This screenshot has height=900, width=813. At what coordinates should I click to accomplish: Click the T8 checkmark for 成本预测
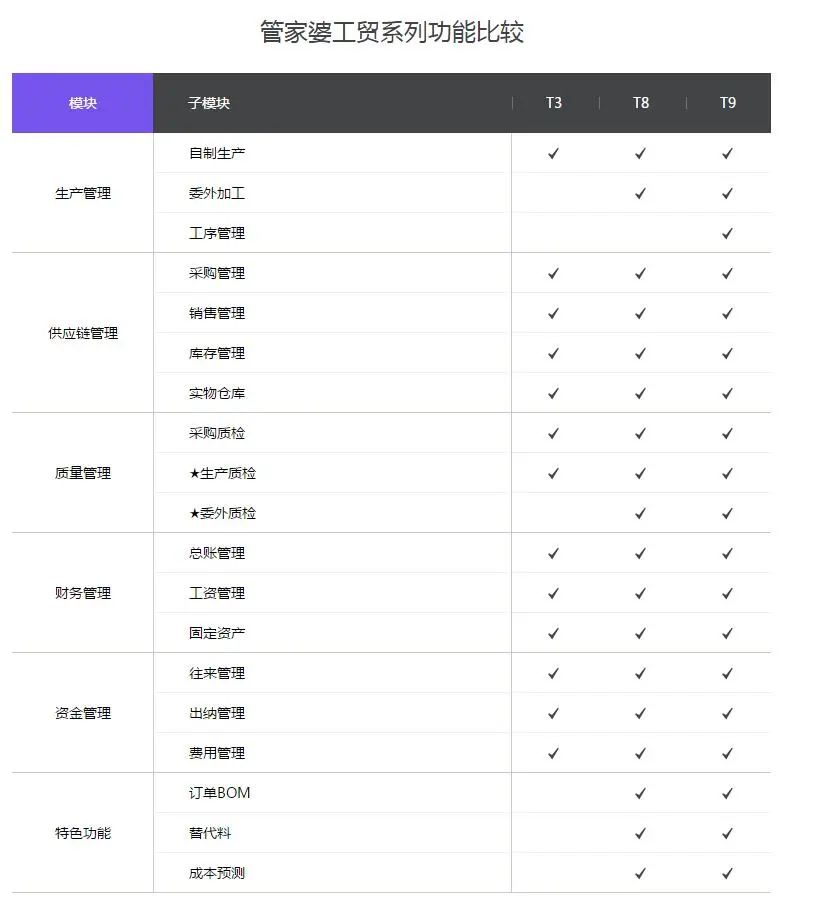point(641,873)
